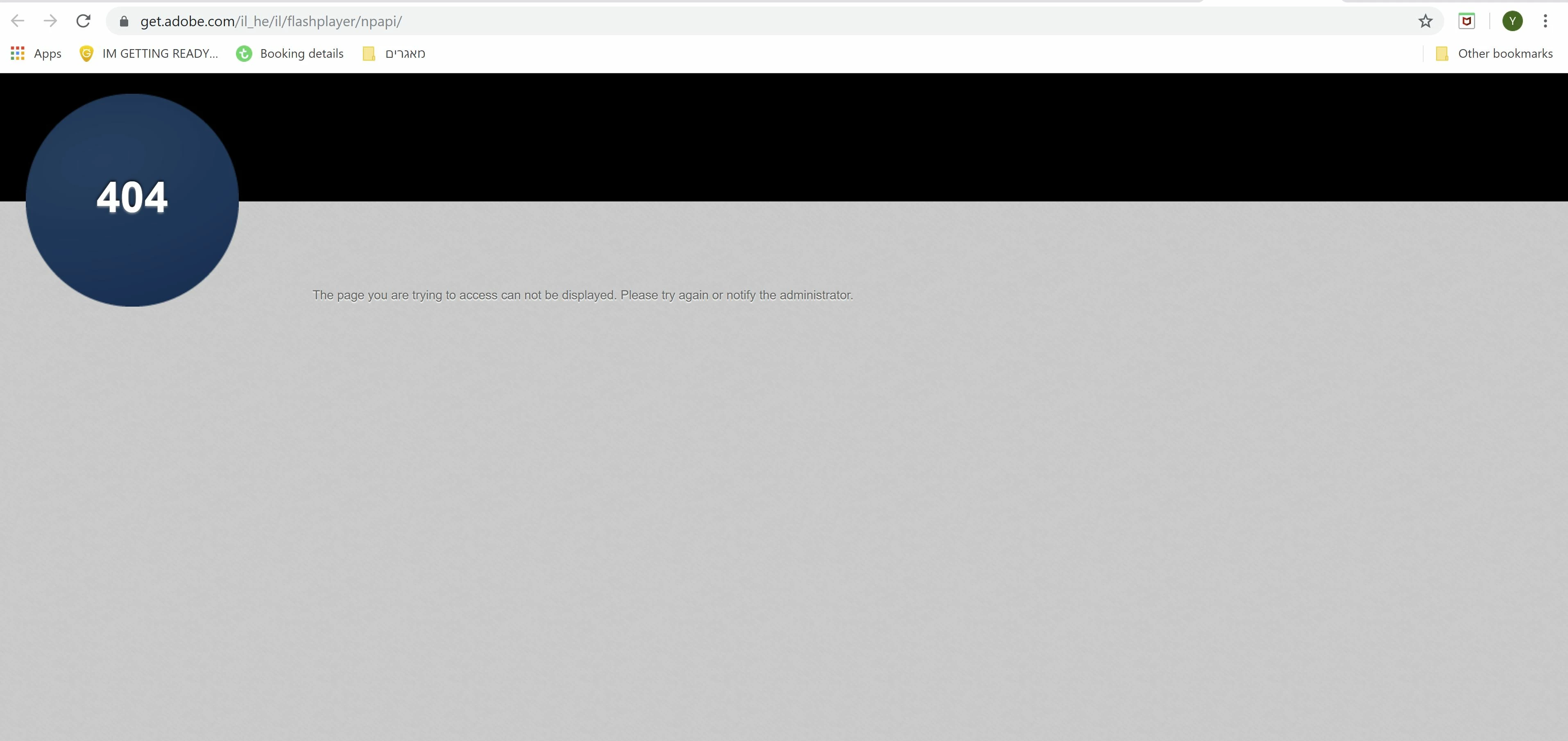Open the IM GETTING READY bookmark
Viewport: 1568px width, 741px height.
pyautogui.click(x=159, y=54)
